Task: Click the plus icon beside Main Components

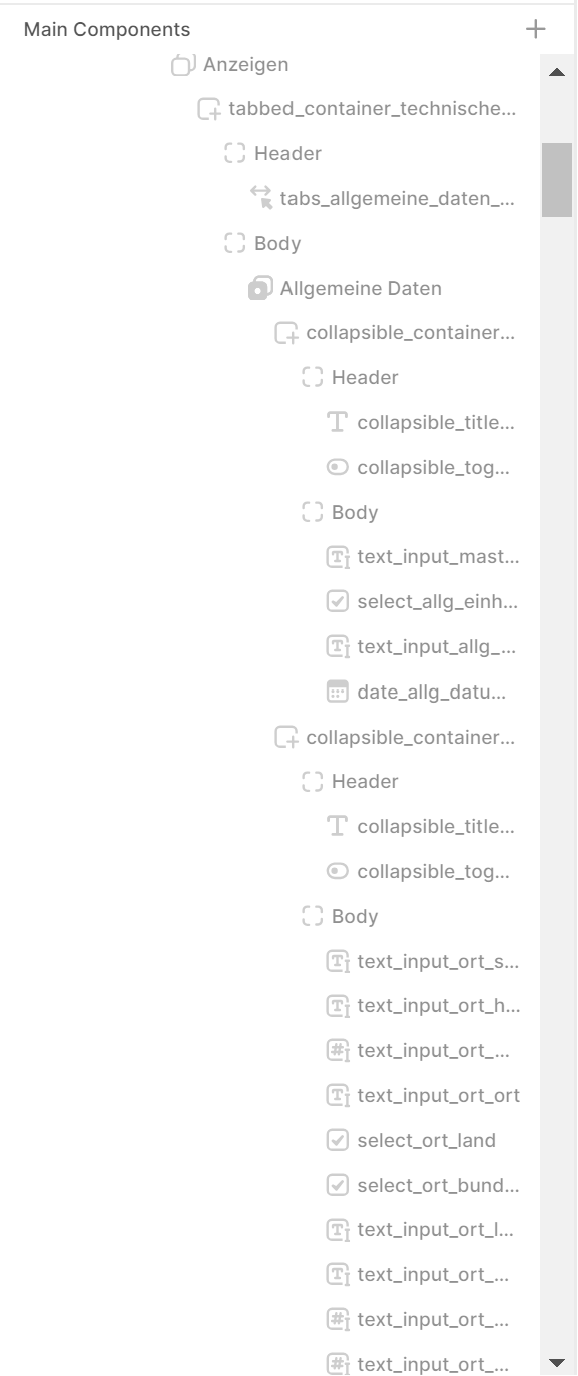Action: click(x=536, y=29)
